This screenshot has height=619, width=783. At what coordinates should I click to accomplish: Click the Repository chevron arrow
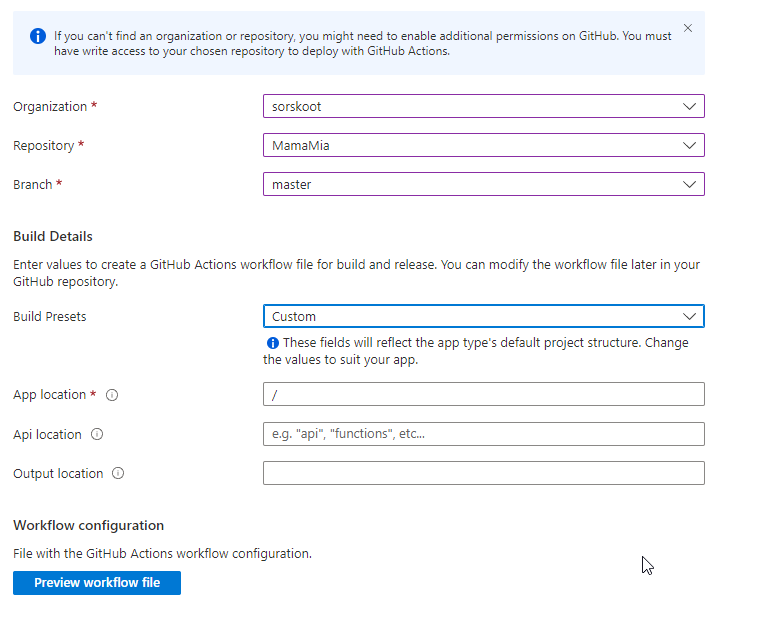coord(689,145)
